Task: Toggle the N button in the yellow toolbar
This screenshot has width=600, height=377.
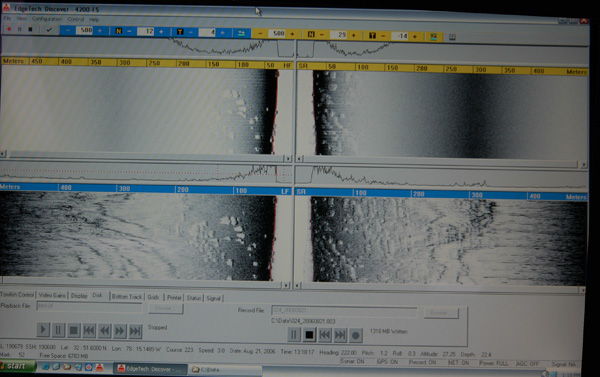Action: pyautogui.click(x=311, y=34)
